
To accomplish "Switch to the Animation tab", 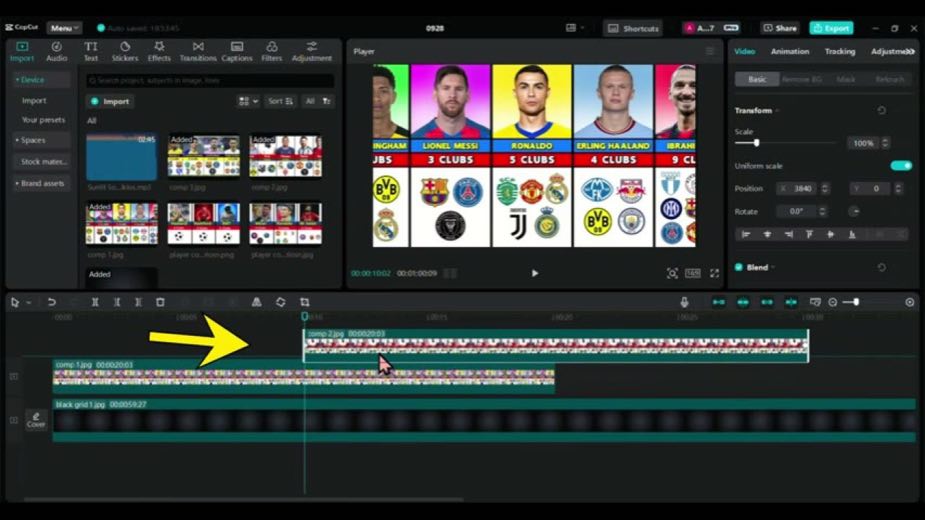I will coord(790,51).
